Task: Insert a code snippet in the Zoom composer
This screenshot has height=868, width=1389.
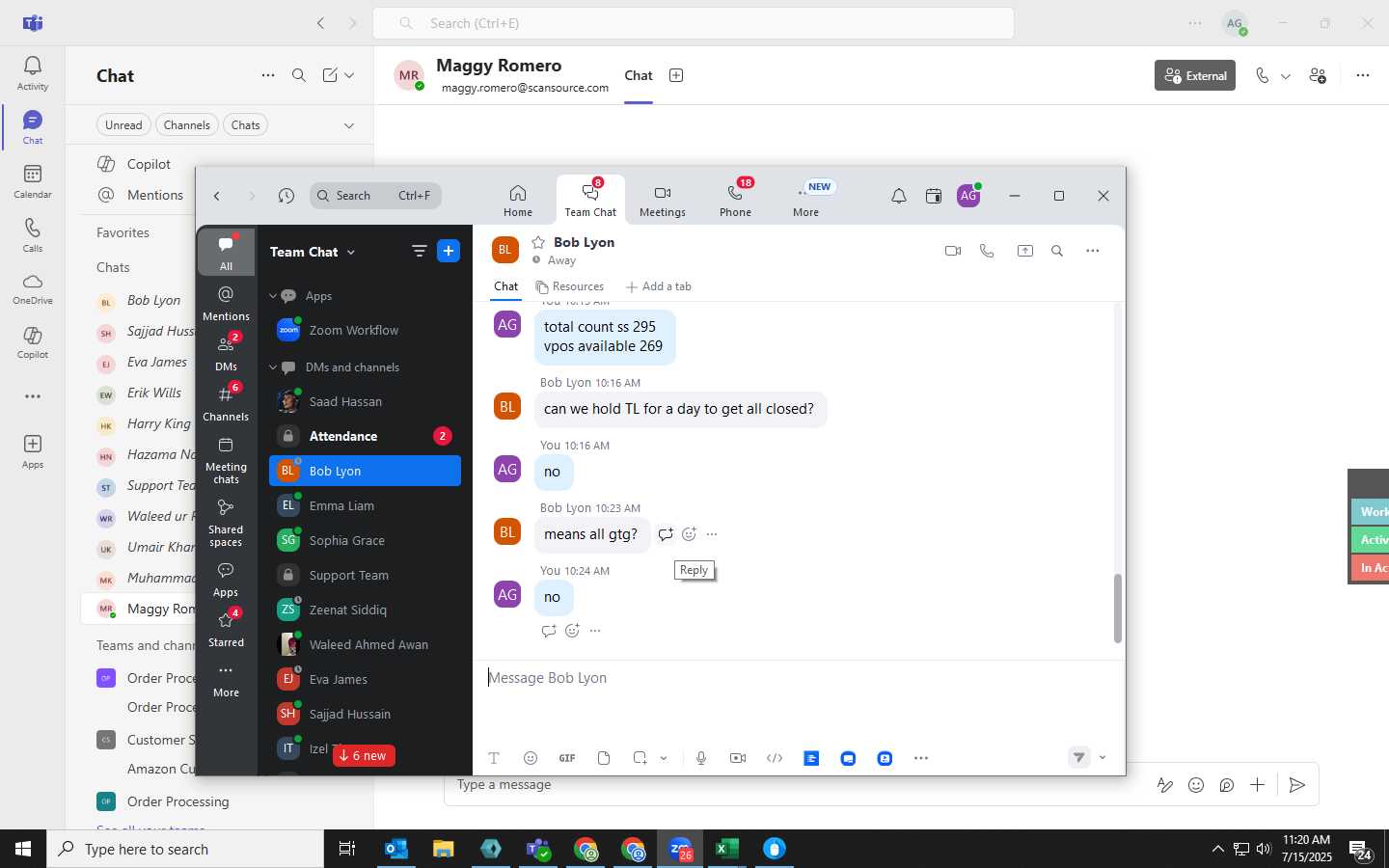Action: point(775,758)
